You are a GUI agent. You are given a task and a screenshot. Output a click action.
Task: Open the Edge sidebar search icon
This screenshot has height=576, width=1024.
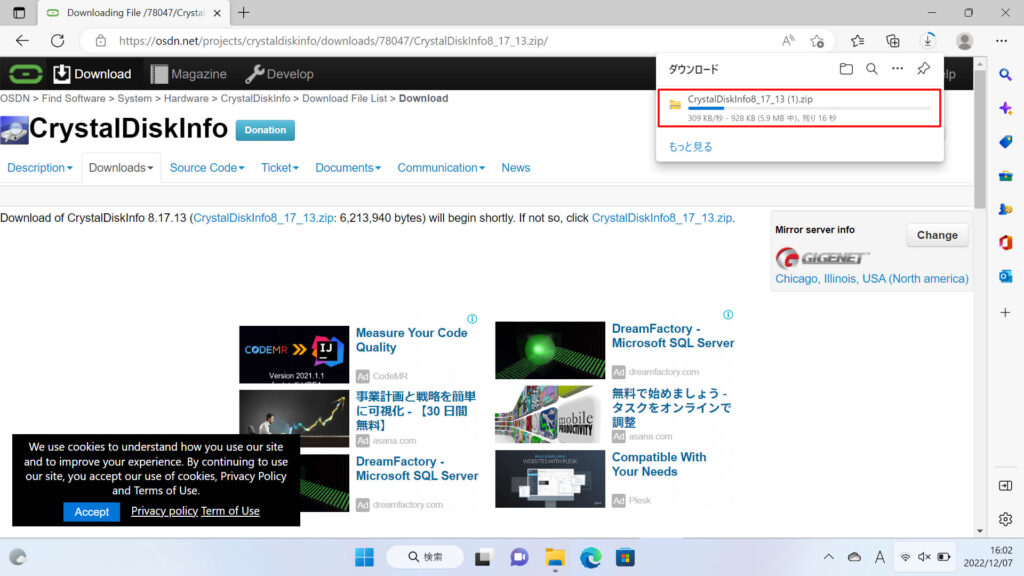(x=1006, y=74)
